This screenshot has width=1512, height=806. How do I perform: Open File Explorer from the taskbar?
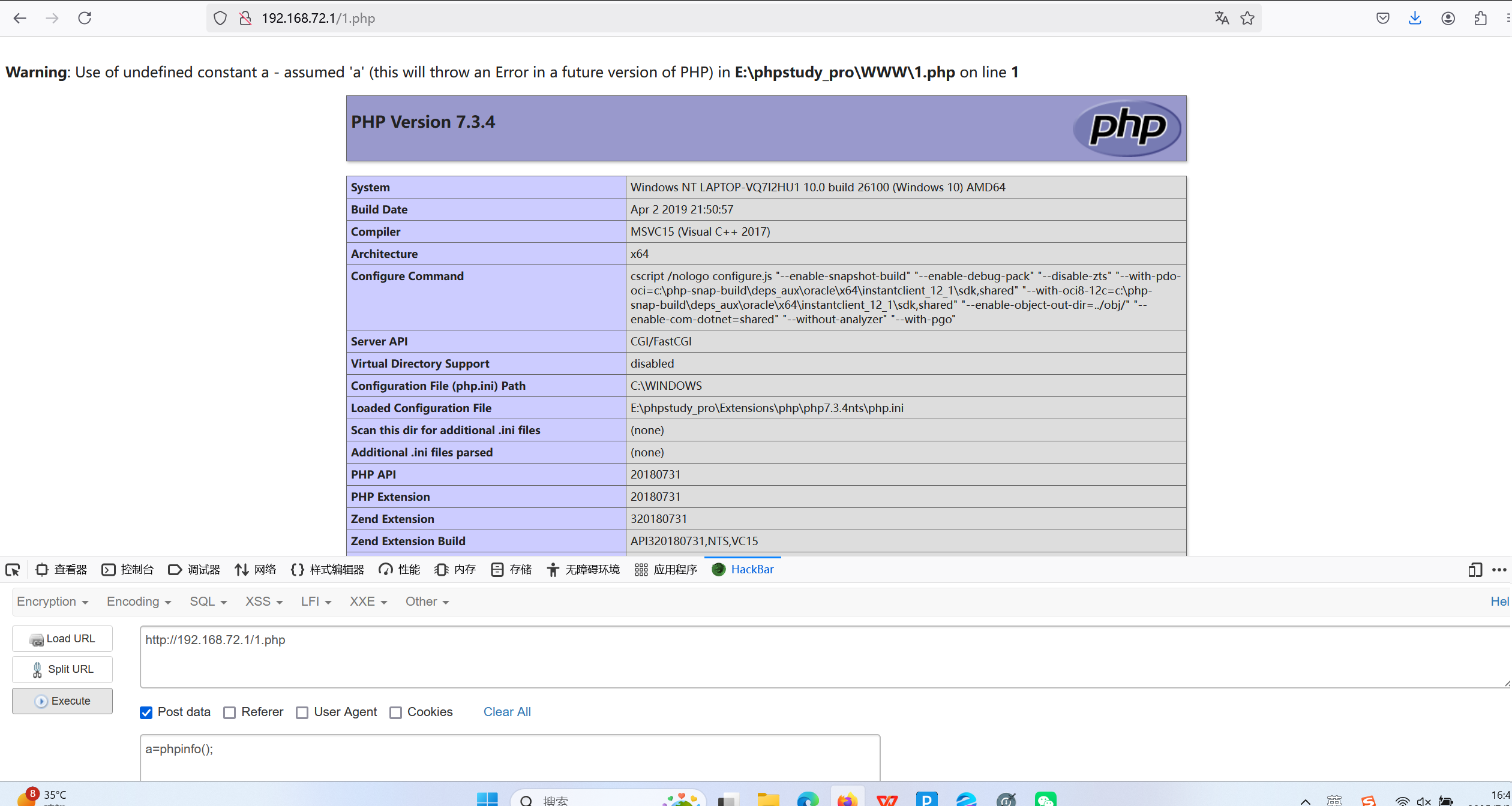pos(768,799)
